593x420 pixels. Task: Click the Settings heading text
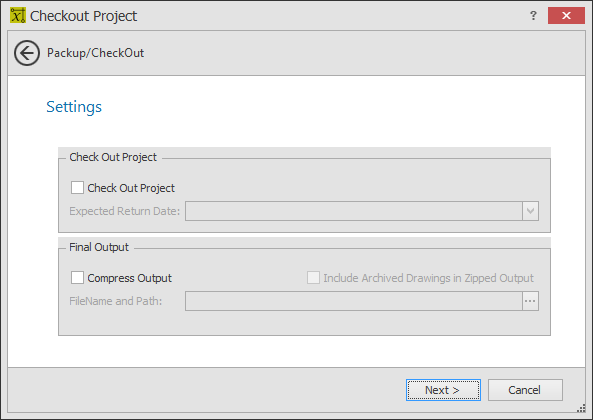(74, 107)
